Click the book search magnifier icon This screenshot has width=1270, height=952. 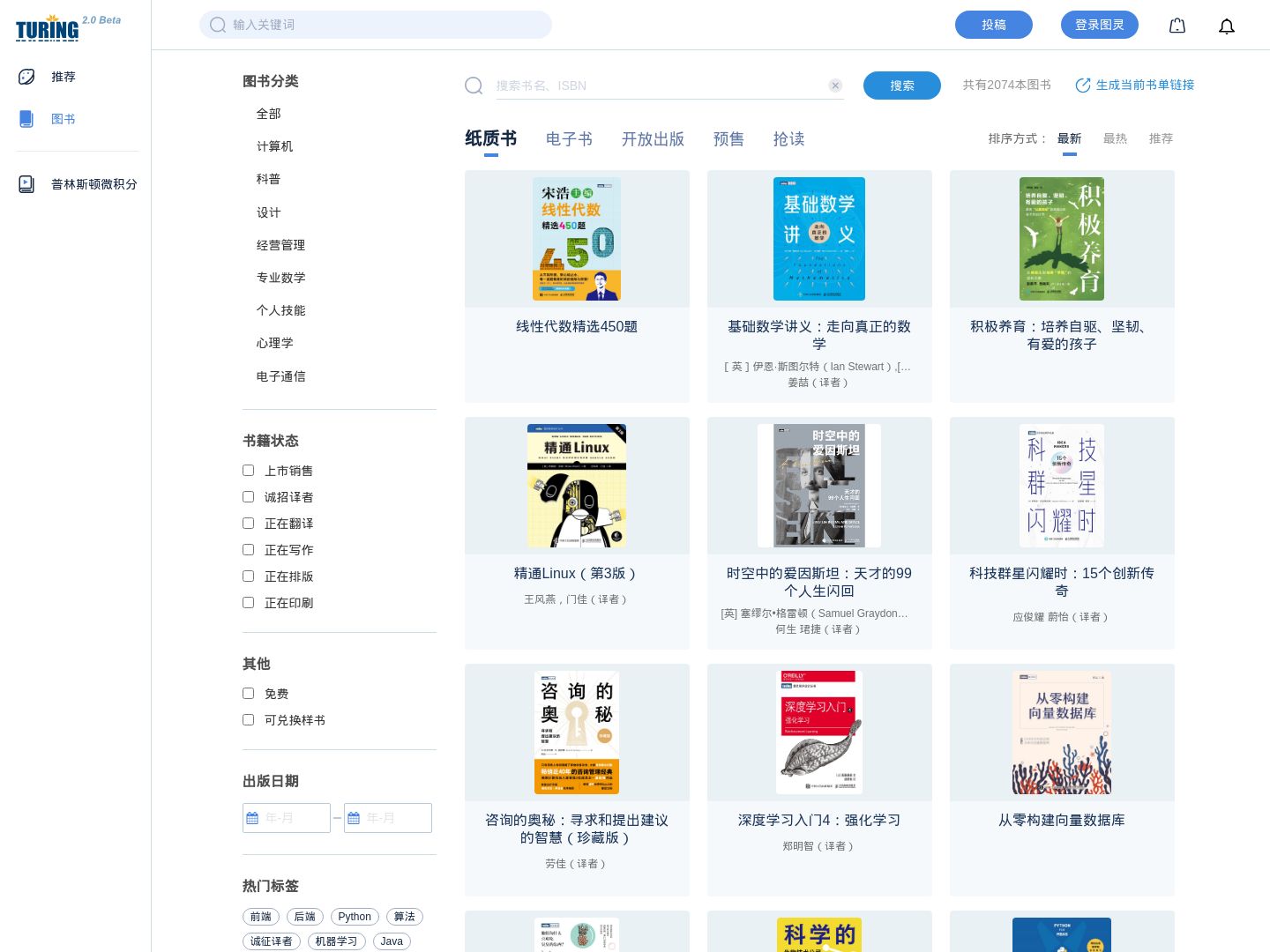(x=474, y=86)
